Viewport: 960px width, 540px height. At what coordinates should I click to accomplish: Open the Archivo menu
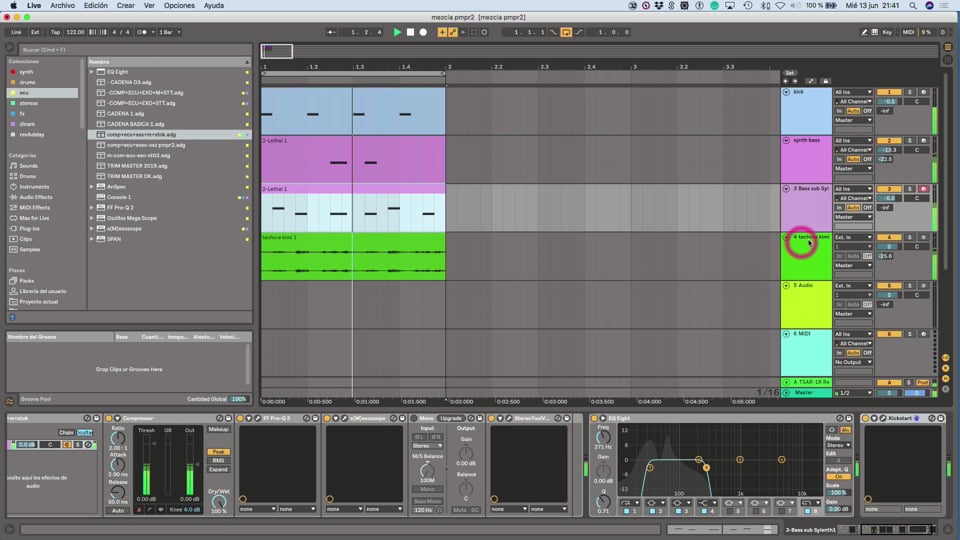[62, 6]
